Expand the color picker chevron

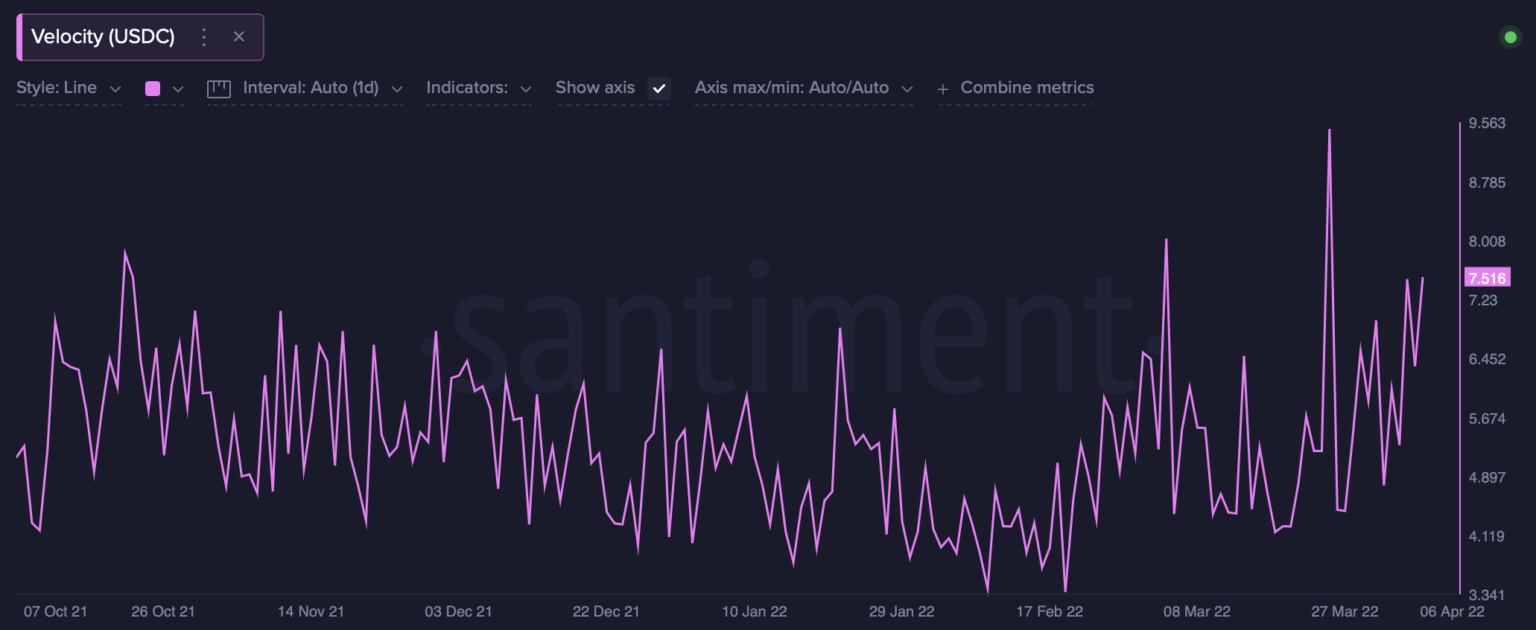pyautogui.click(x=178, y=89)
